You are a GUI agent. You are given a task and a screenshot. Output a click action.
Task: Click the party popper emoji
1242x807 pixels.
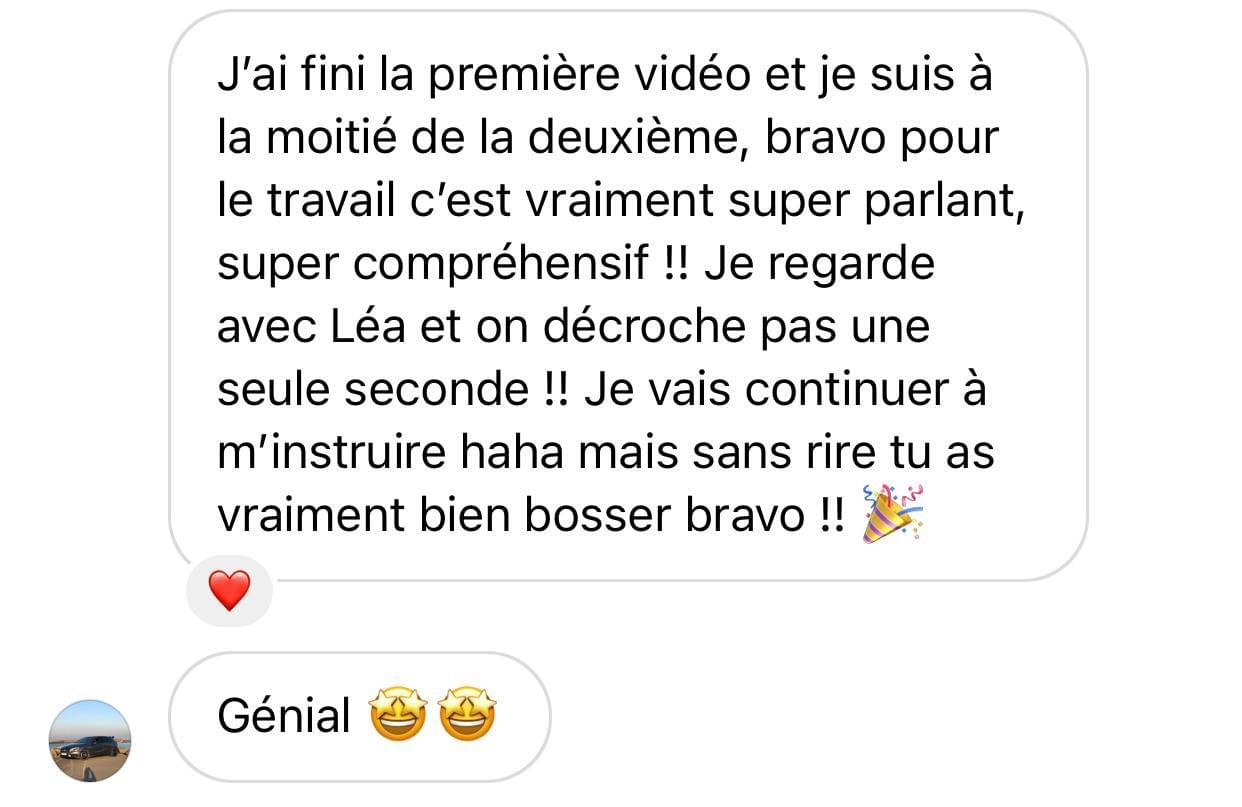[893, 514]
